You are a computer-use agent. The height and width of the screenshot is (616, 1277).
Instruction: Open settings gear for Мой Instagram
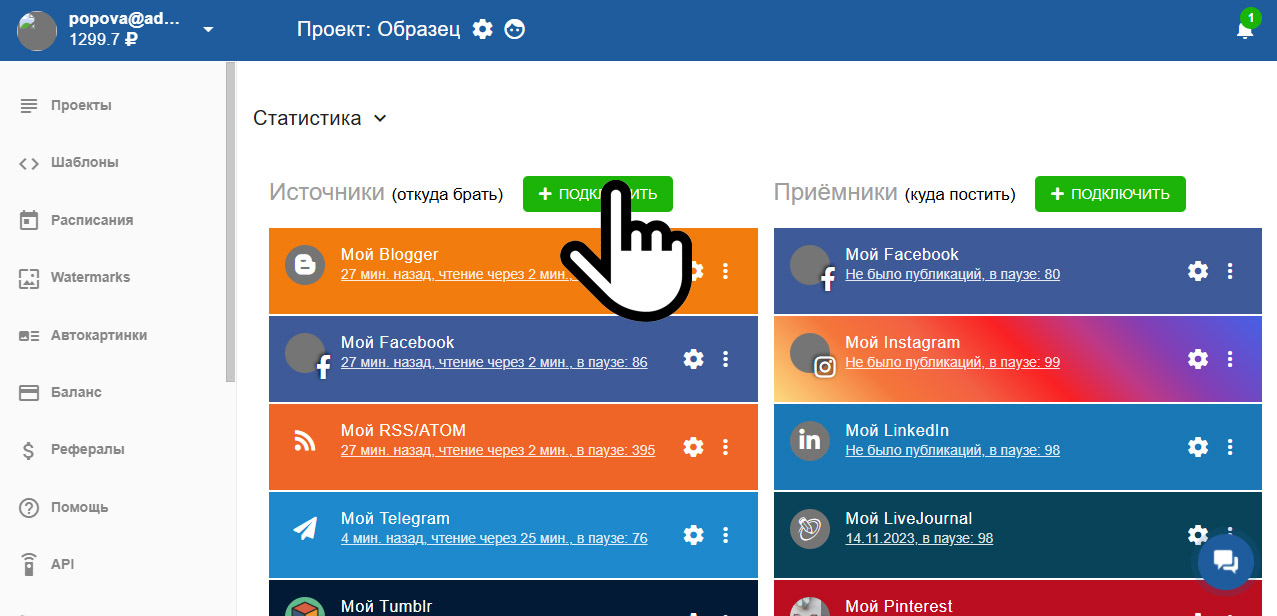(1198, 359)
